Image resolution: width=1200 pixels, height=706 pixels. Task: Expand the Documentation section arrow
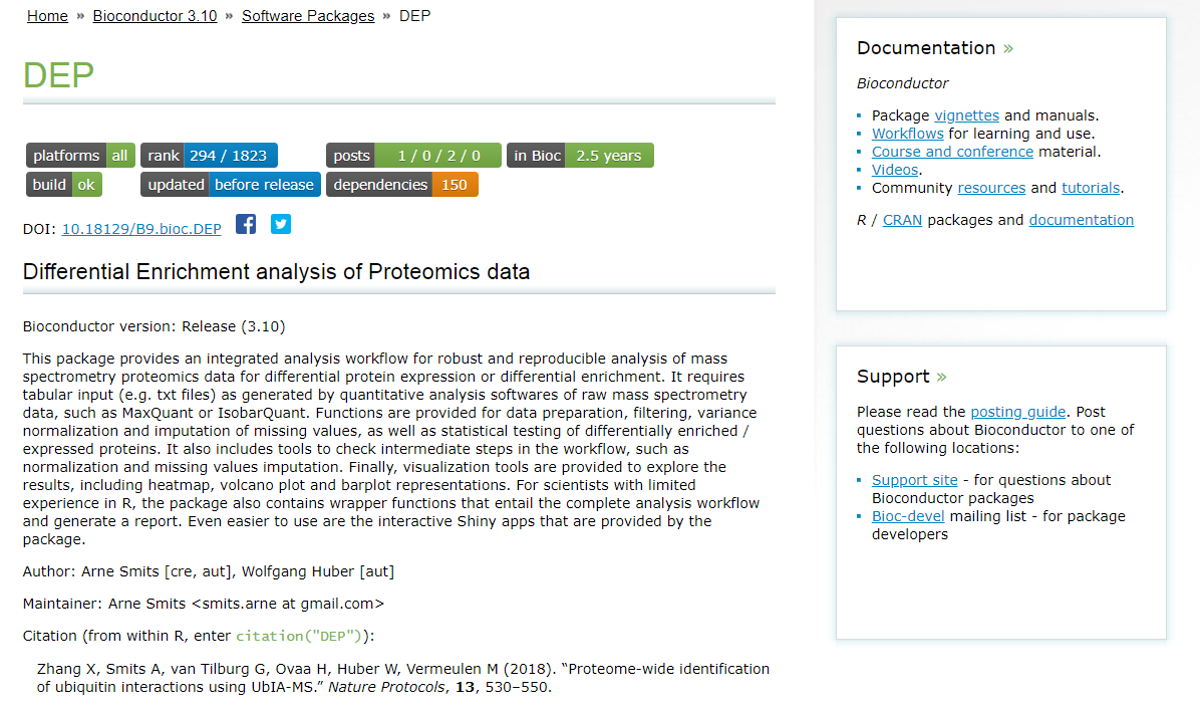point(1008,48)
